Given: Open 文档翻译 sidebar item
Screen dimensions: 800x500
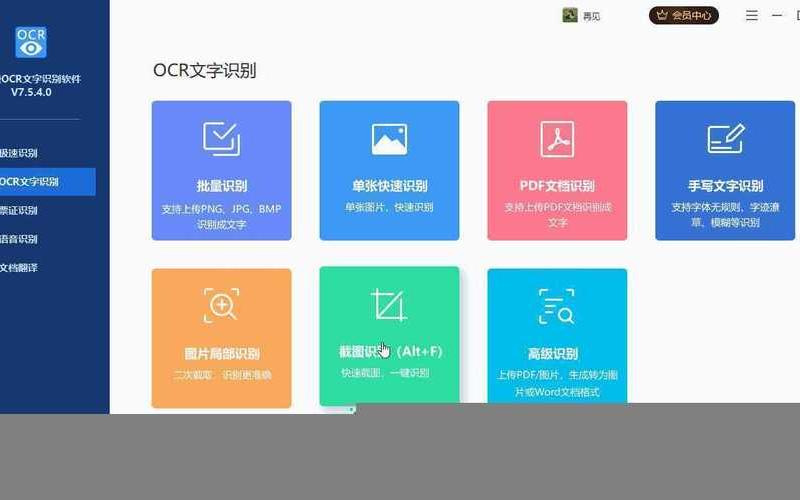Looking at the screenshot, I should click(x=18, y=267).
